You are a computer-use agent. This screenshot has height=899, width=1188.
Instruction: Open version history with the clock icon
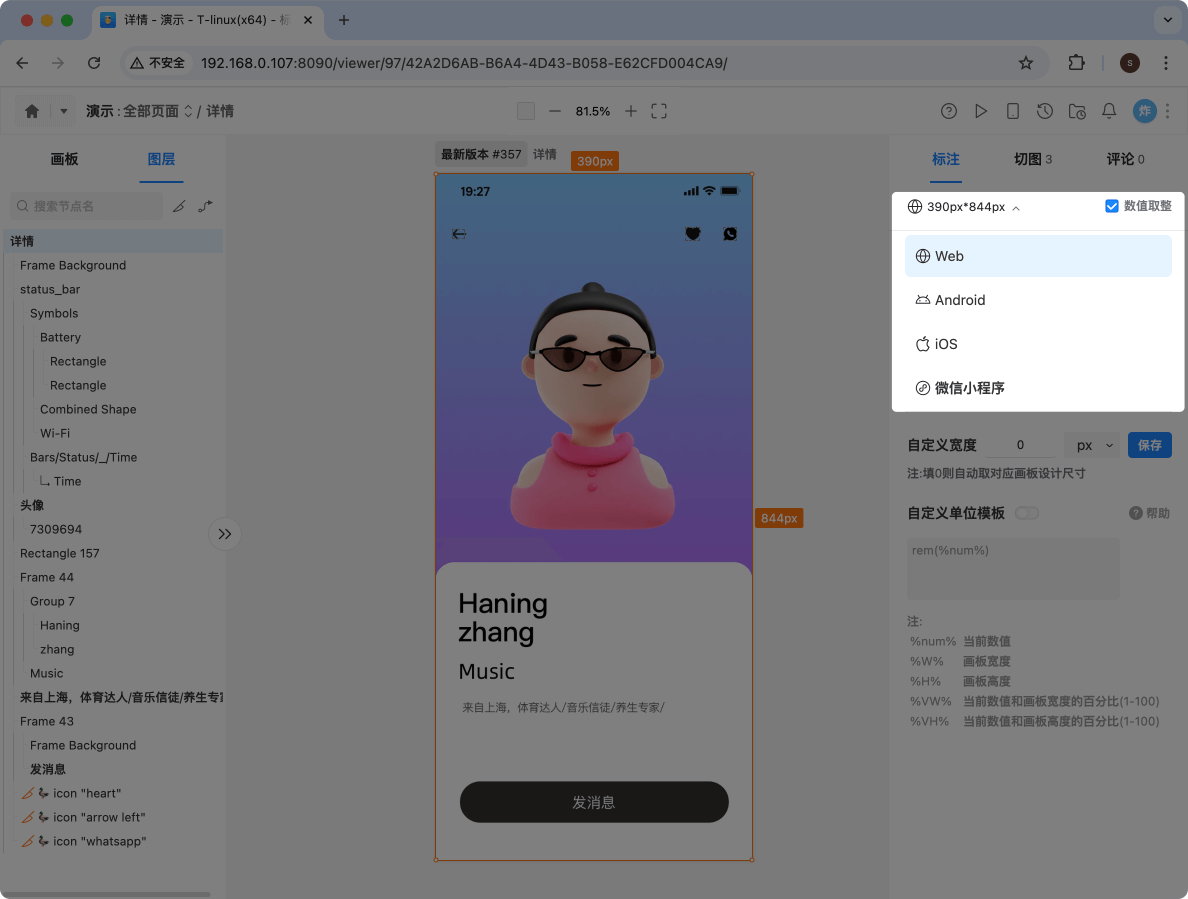point(1045,111)
